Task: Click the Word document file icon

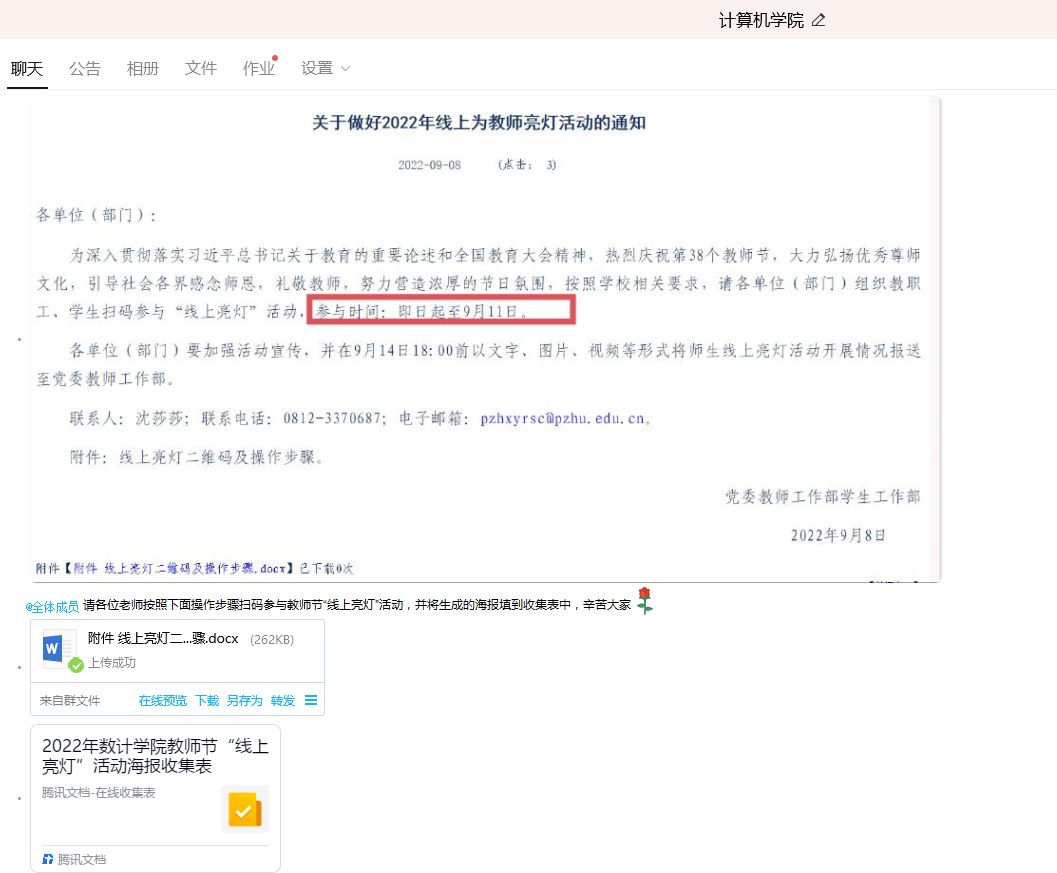Action: (x=55, y=649)
